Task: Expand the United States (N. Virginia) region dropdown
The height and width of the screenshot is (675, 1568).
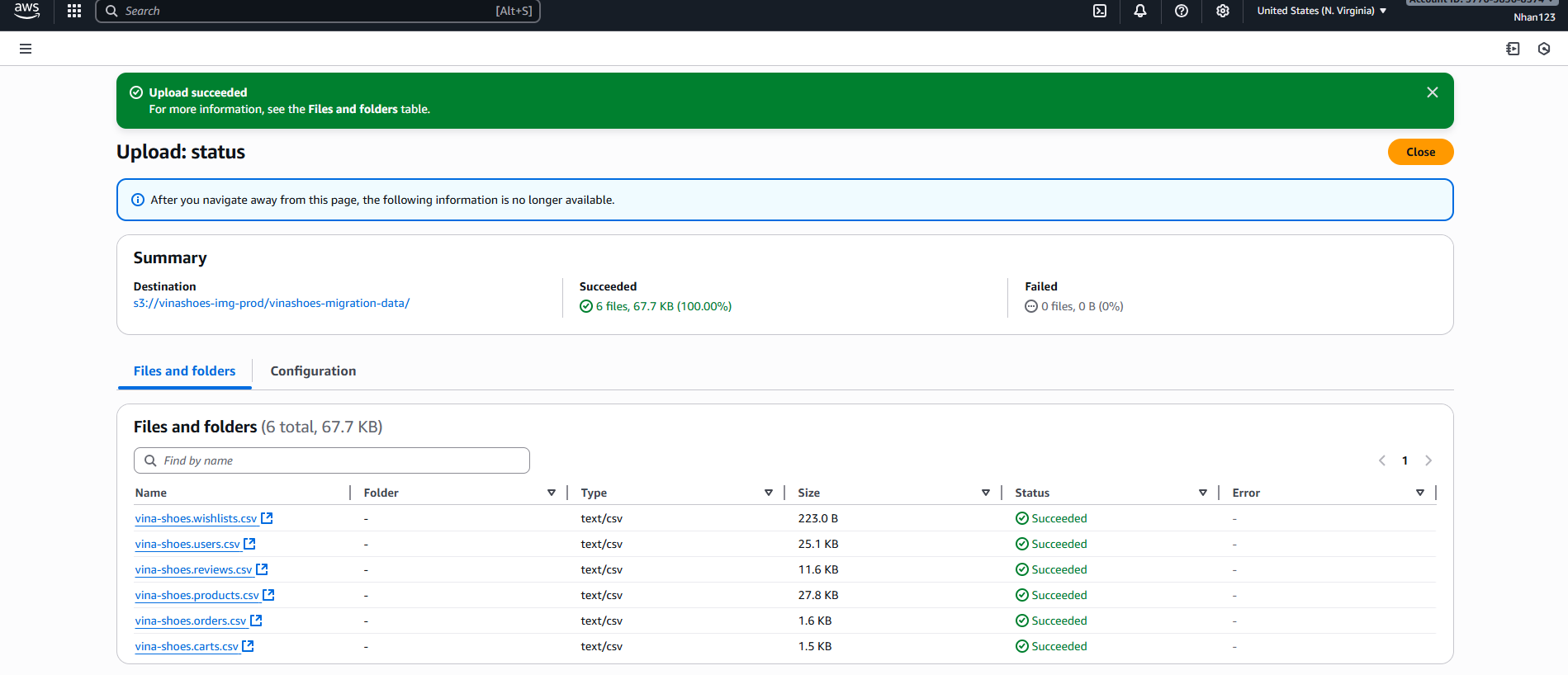Action: (1321, 11)
